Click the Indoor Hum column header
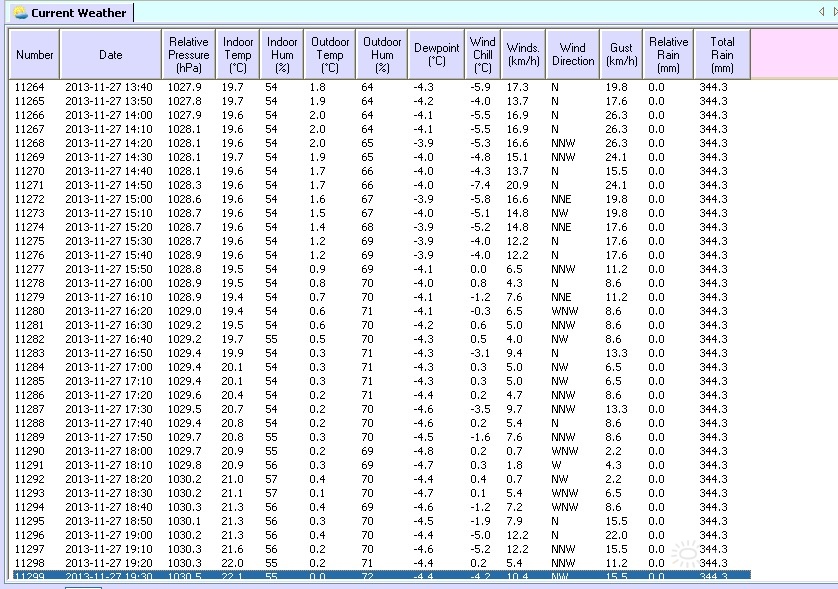 (x=282, y=55)
